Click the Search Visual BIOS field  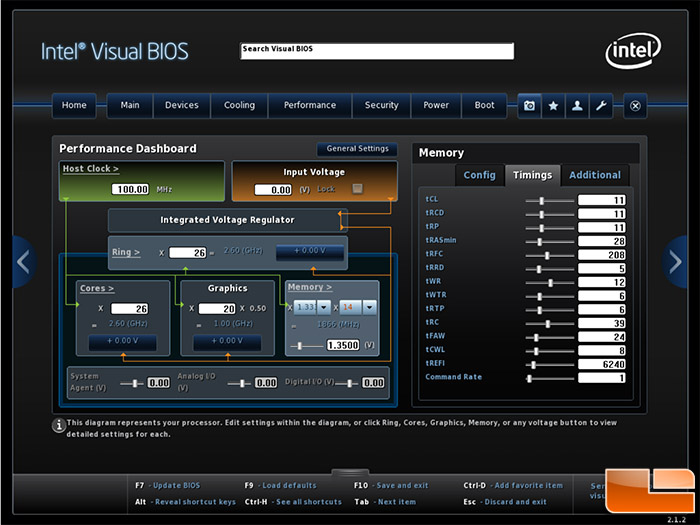click(377, 49)
